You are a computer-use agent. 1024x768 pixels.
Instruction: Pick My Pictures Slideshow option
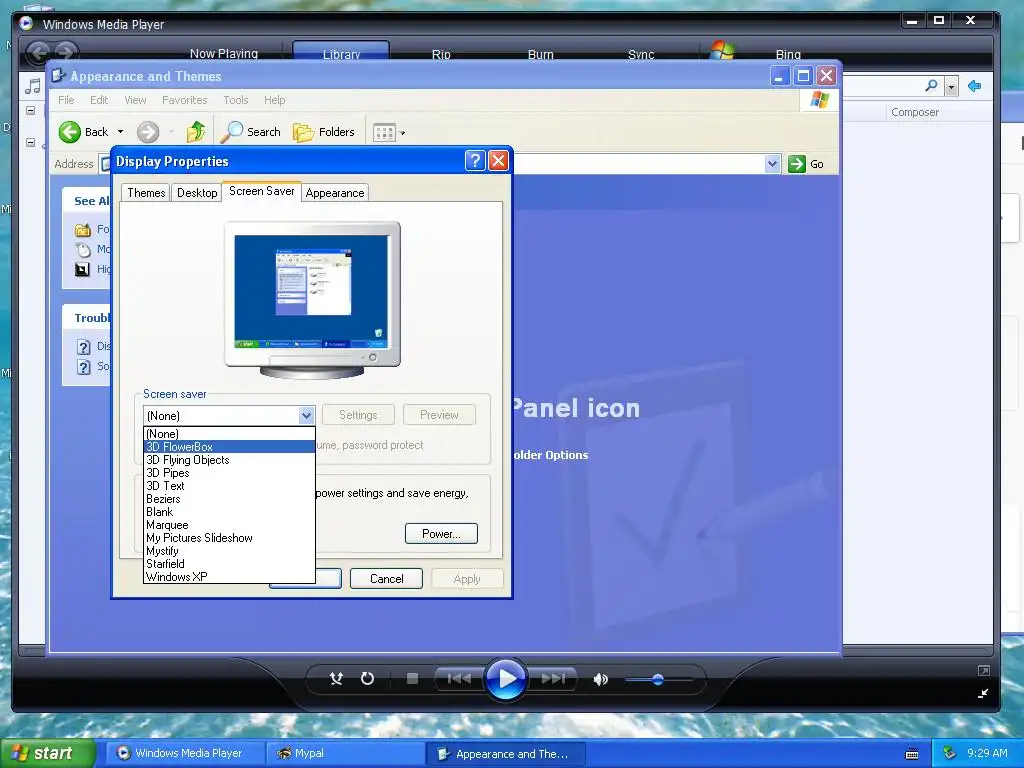point(229,538)
